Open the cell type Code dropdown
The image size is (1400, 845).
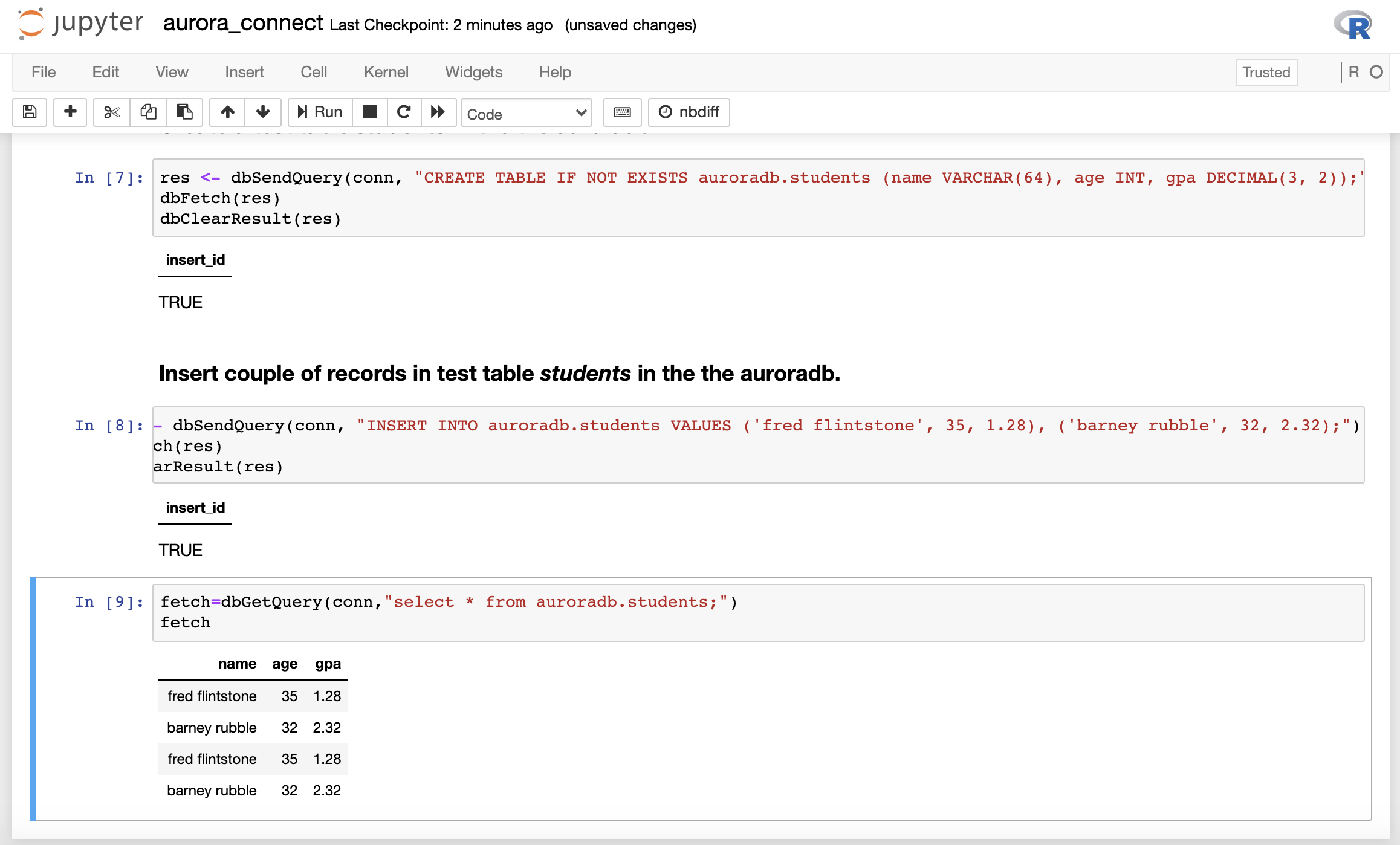point(527,113)
